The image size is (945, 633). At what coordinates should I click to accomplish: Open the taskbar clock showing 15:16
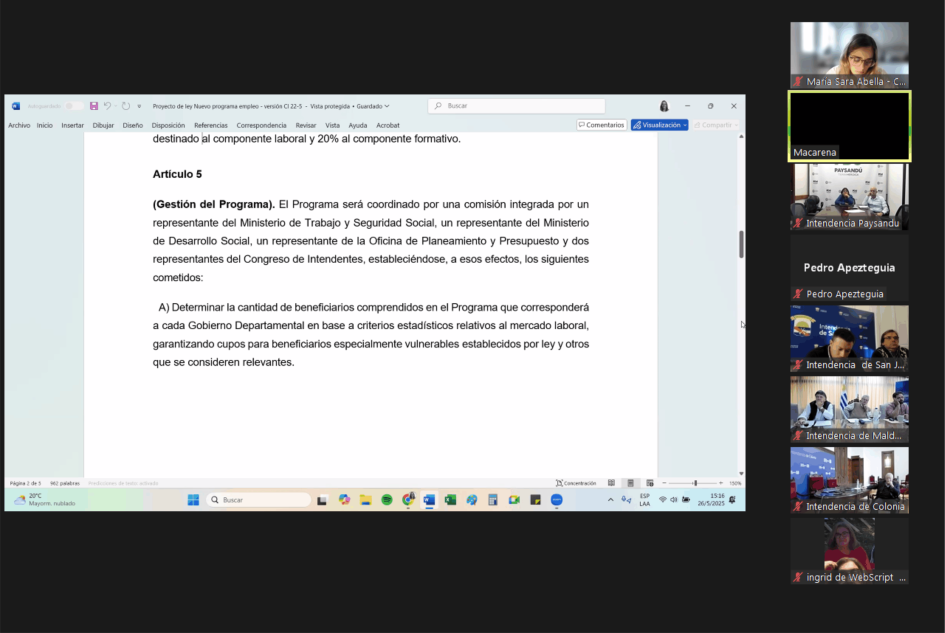click(711, 500)
